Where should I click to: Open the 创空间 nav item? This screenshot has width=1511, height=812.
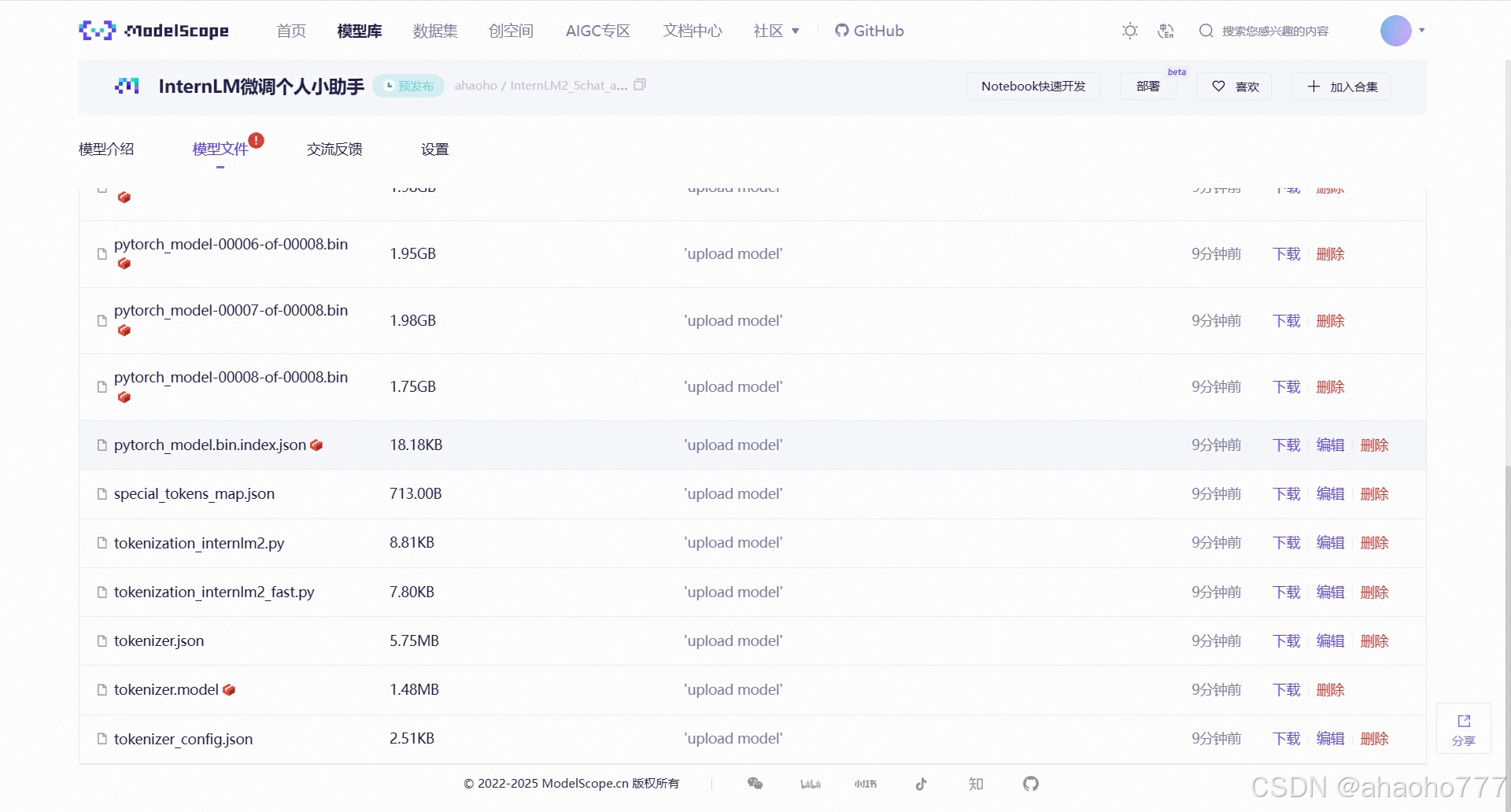tap(511, 31)
